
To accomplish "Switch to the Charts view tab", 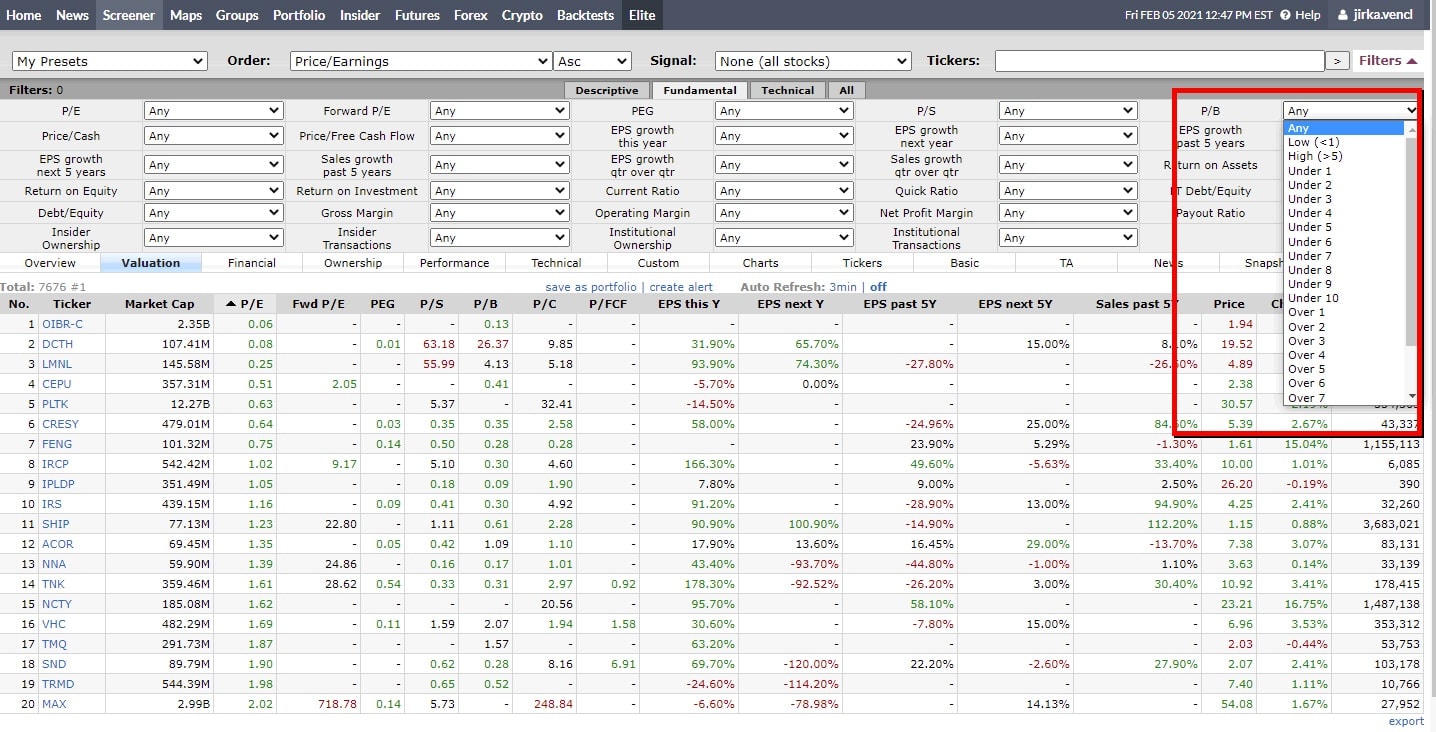I will pyautogui.click(x=760, y=263).
